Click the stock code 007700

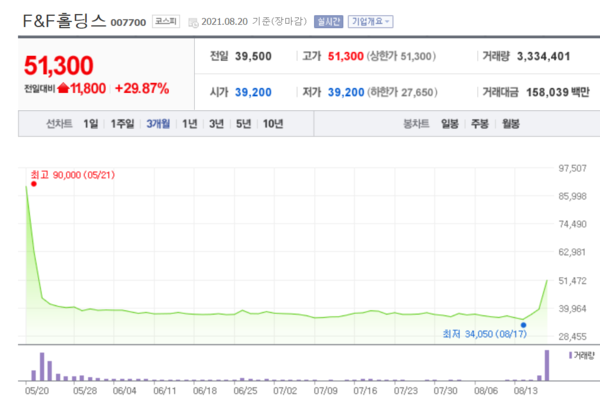[x=128, y=23]
